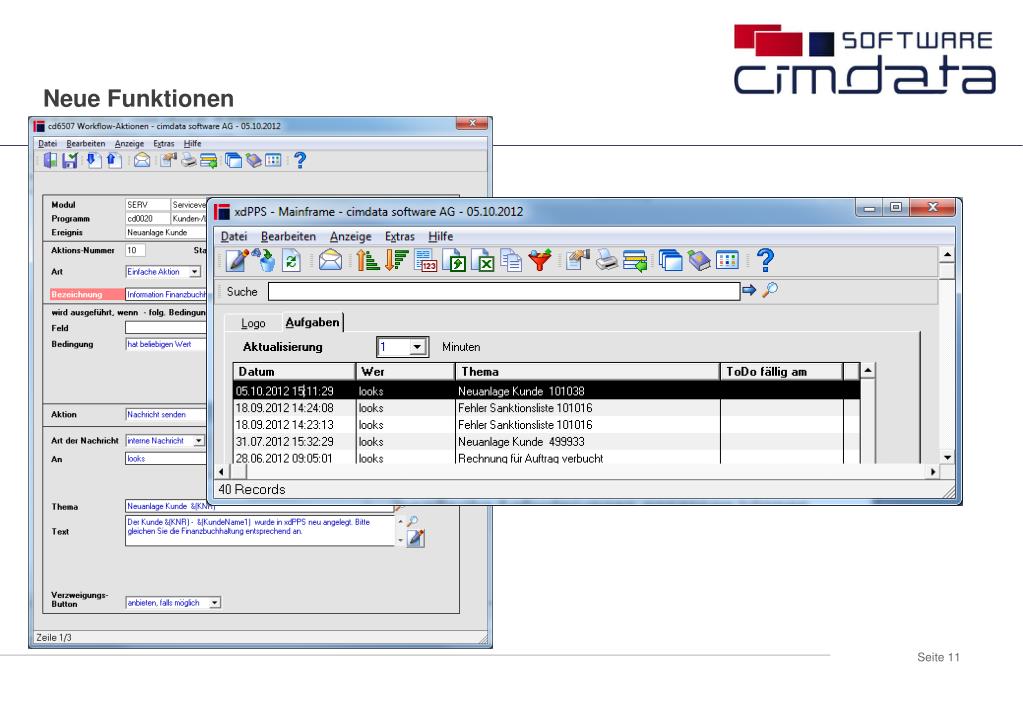1023x708 pixels.
Task: Click the envelope icon in Workflow-Aktionen toolbar
Action: point(142,160)
